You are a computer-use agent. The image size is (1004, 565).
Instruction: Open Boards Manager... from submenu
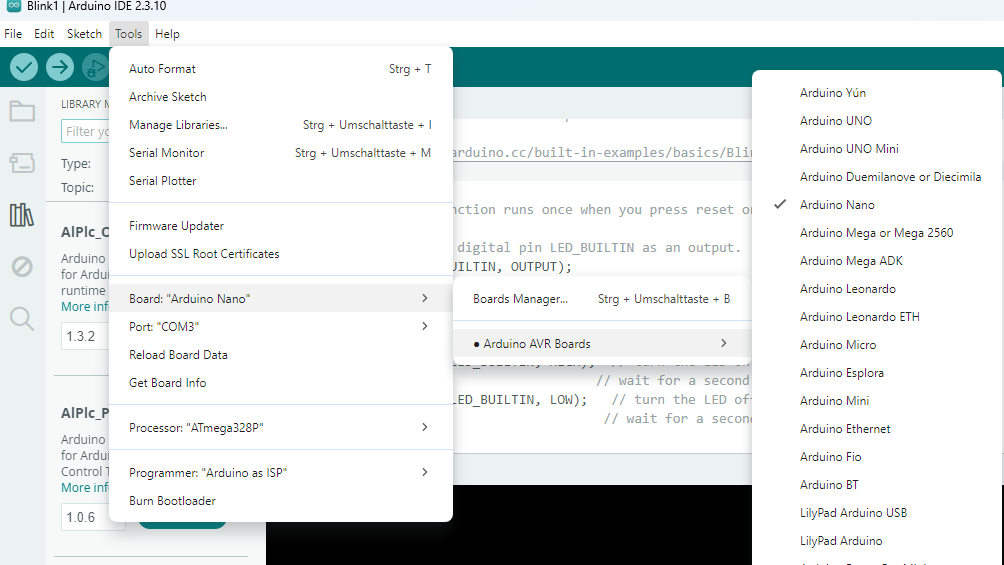pyautogui.click(x=601, y=299)
